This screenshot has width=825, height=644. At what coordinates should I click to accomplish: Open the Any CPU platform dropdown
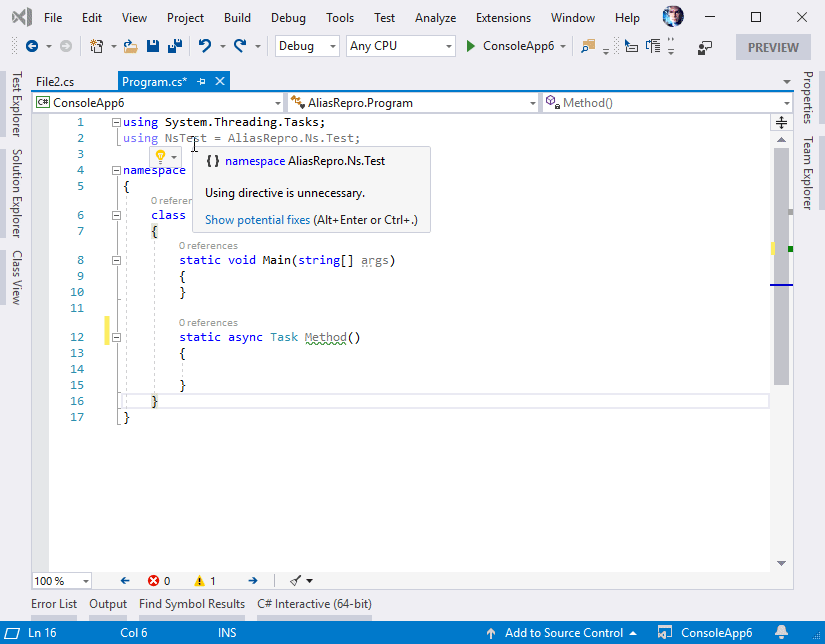tap(400, 46)
